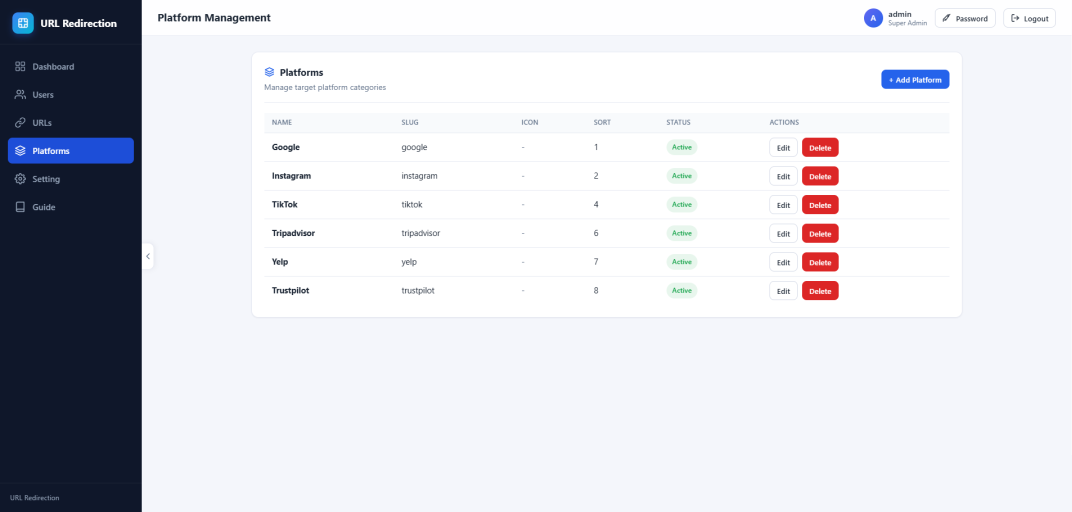The height and width of the screenshot is (512, 1072).
Task: Click the Active badge for Google
Action: [x=682, y=147]
